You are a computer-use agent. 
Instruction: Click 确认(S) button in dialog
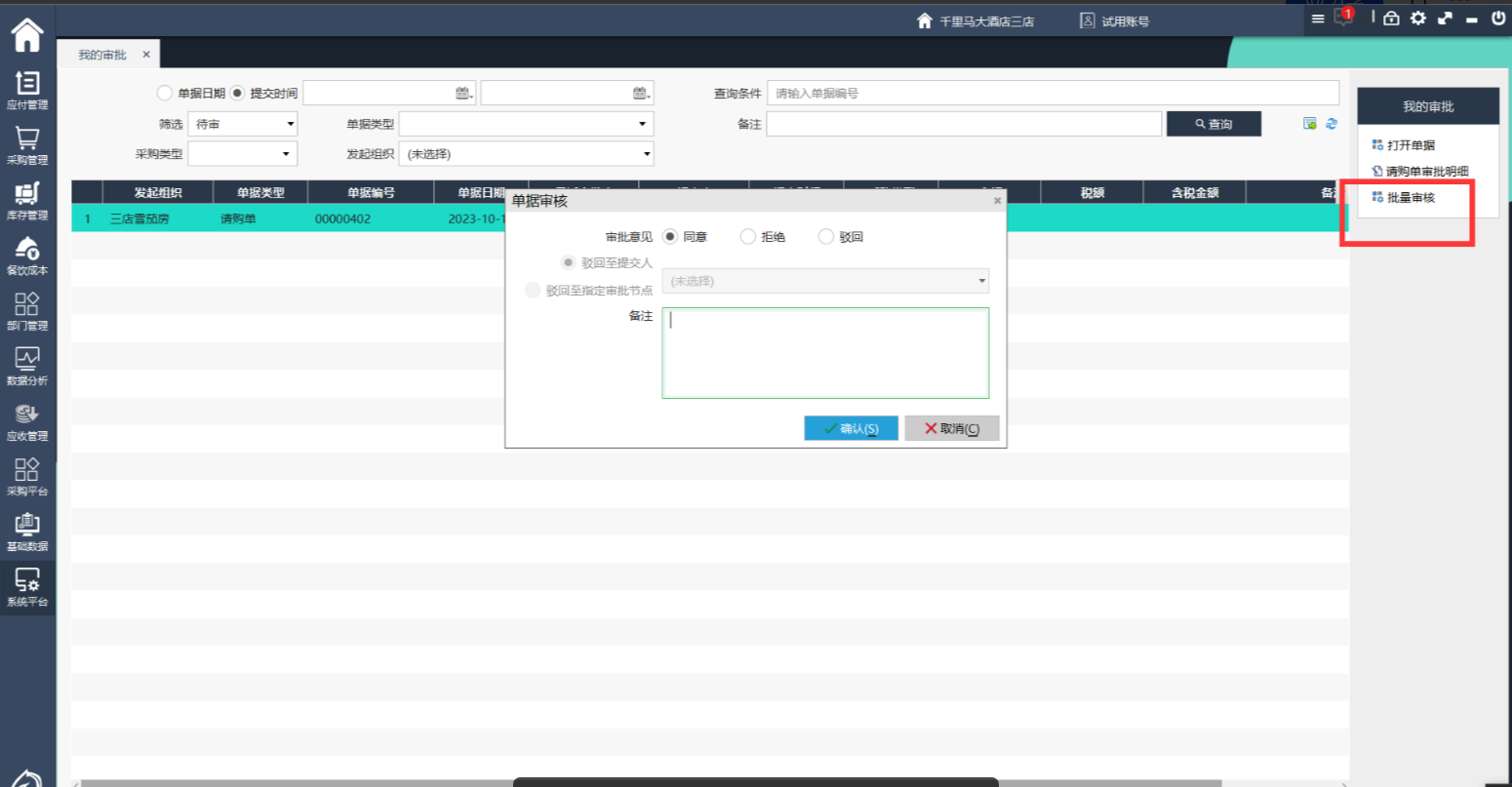(x=851, y=429)
